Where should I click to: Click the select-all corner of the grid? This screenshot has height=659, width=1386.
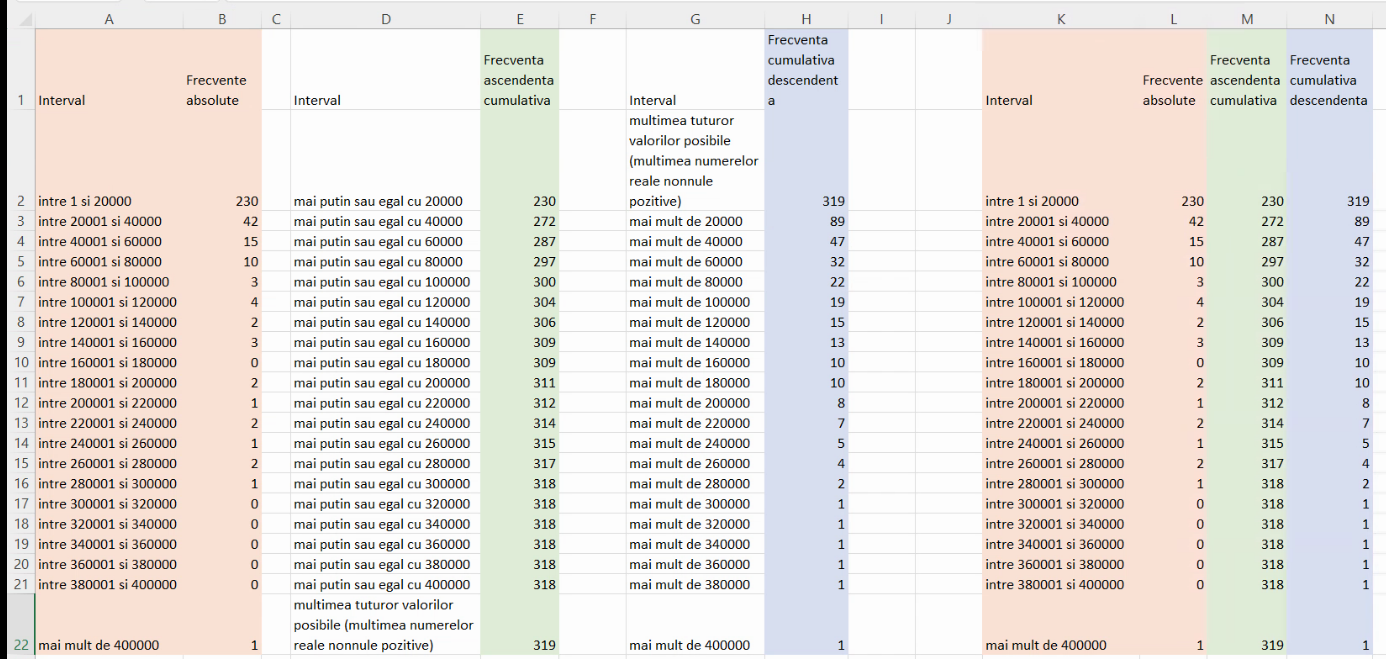tap(18, 18)
